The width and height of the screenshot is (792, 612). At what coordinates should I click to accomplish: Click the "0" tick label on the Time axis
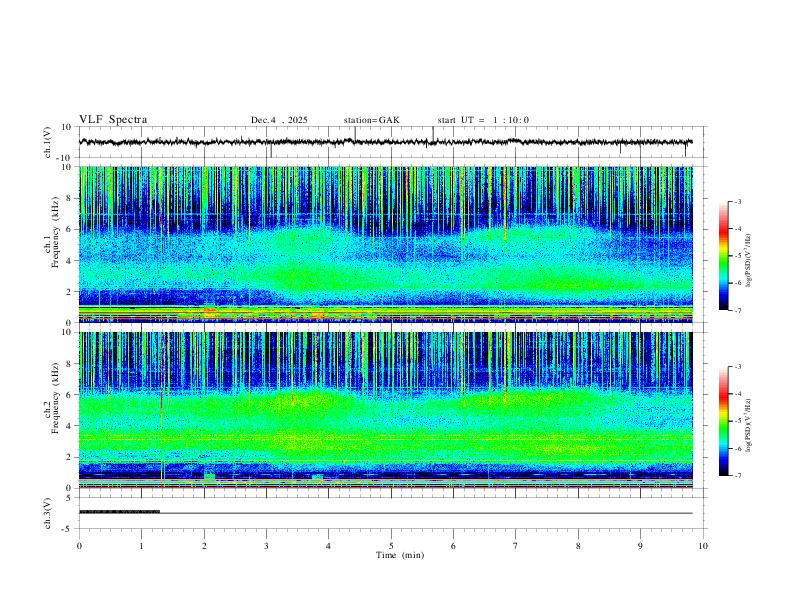tap(79, 546)
